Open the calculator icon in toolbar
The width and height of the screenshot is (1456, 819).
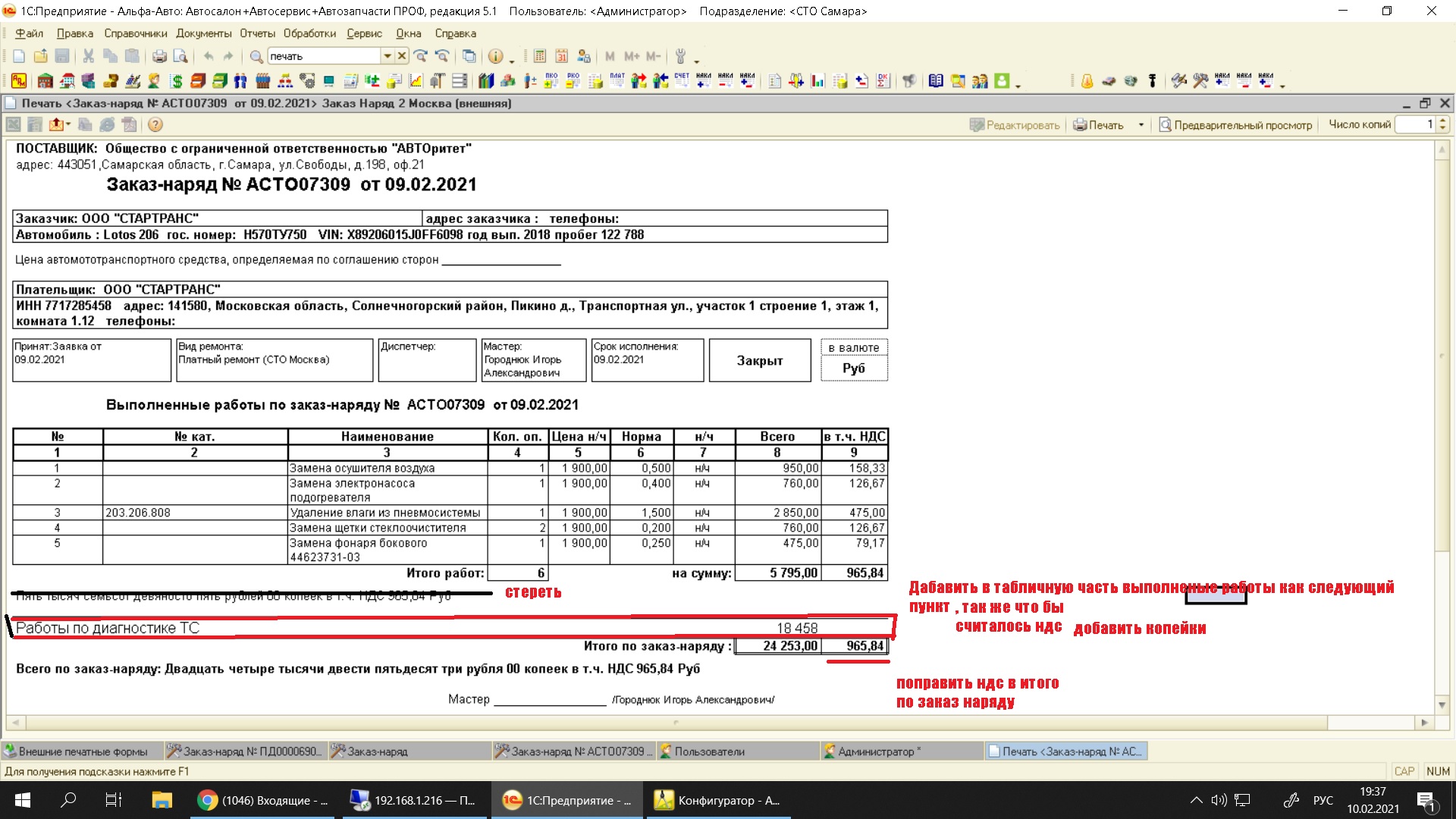coord(540,56)
